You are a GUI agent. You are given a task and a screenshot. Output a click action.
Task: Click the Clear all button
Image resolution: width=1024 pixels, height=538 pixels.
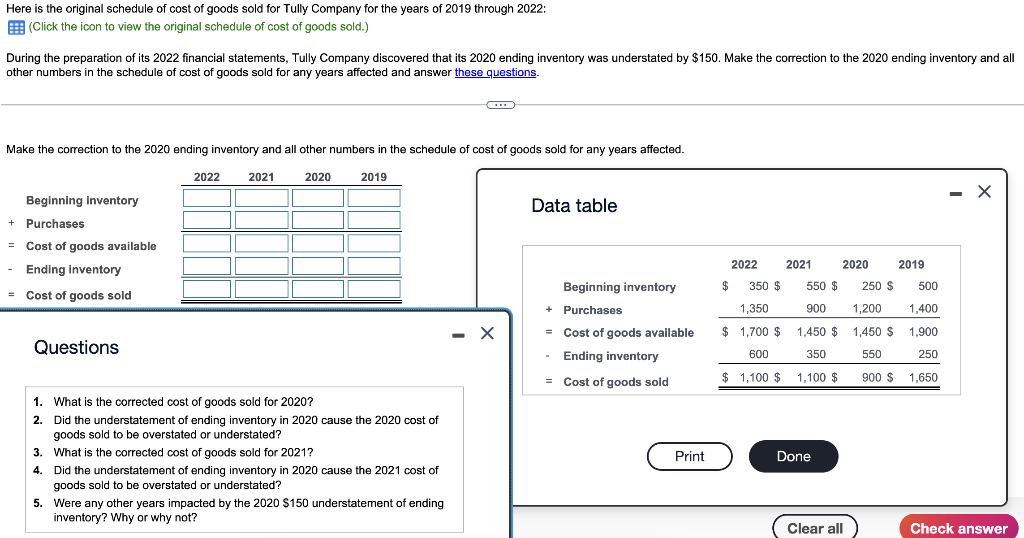814,528
